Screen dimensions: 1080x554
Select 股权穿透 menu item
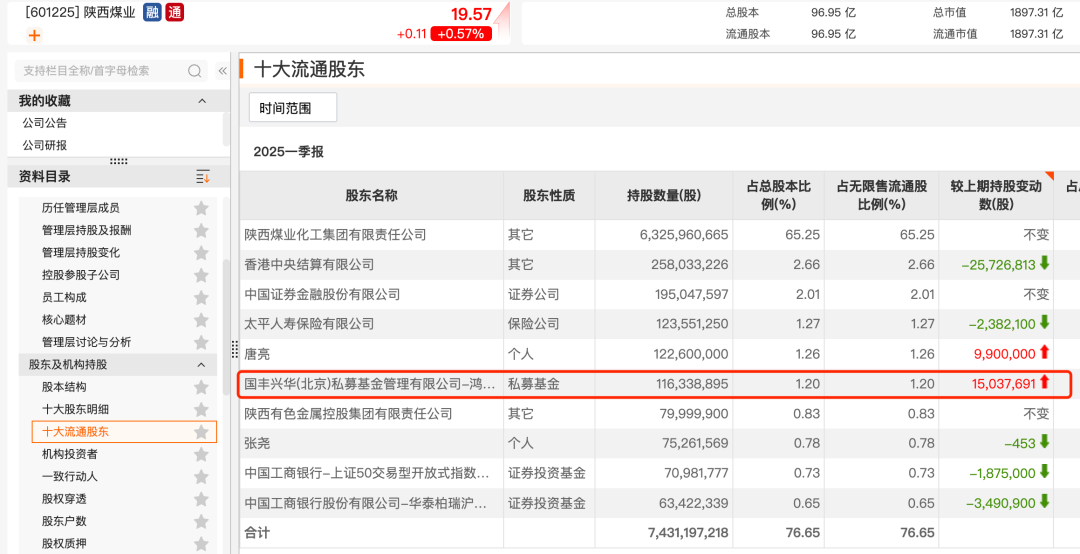pyautogui.click(x=64, y=498)
